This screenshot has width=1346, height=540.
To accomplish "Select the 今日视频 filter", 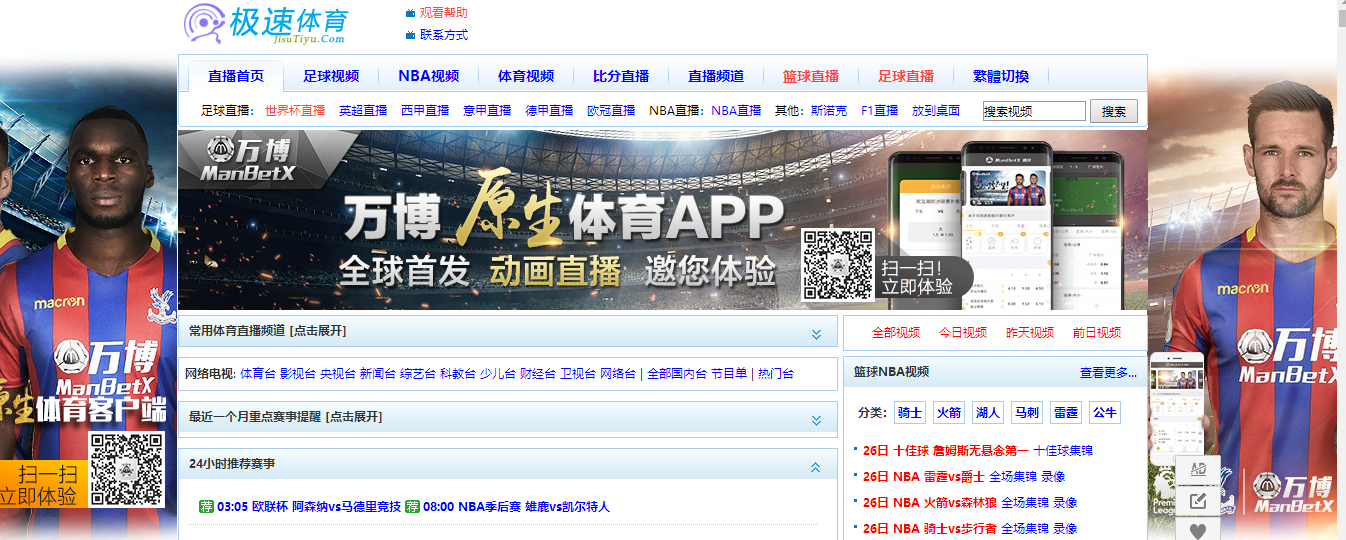I will (x=963, y=333).
